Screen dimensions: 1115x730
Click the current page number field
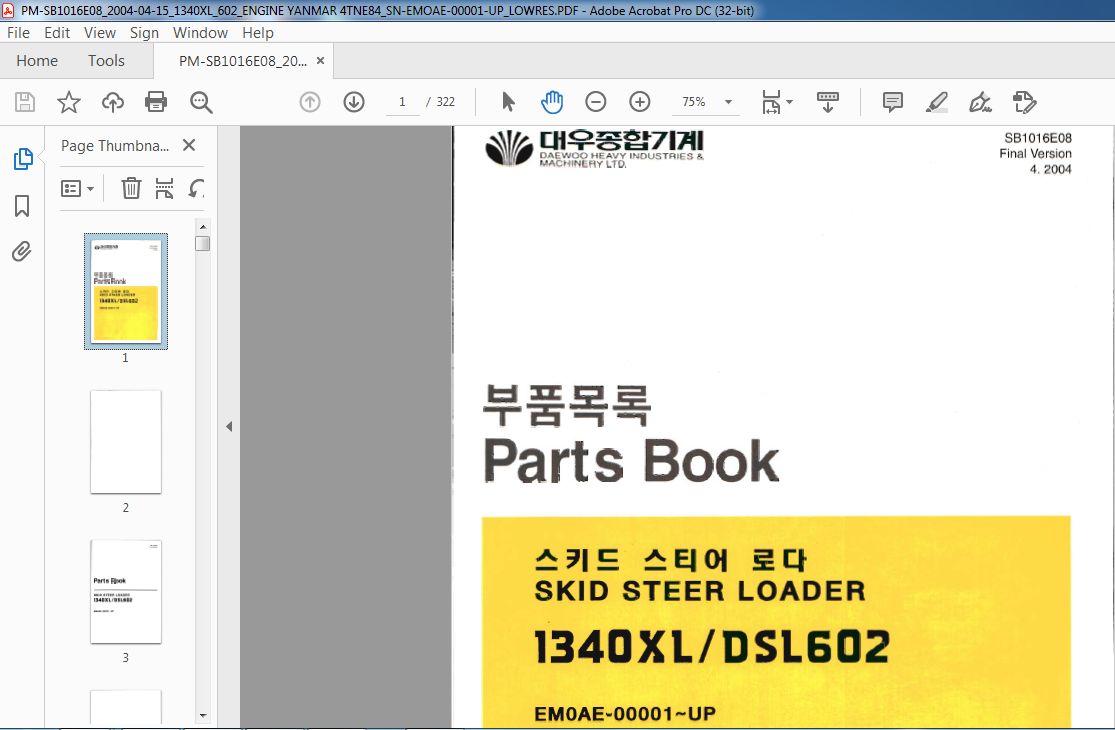(402, 102)
